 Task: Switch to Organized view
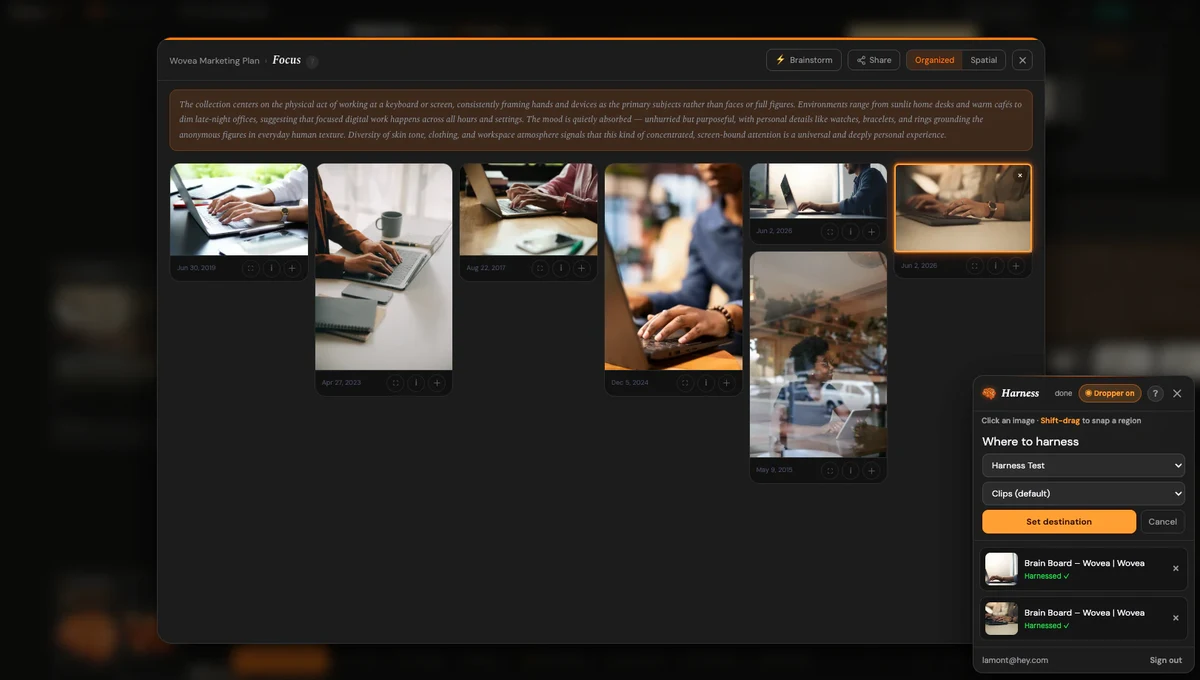click(x=934, y=60)
